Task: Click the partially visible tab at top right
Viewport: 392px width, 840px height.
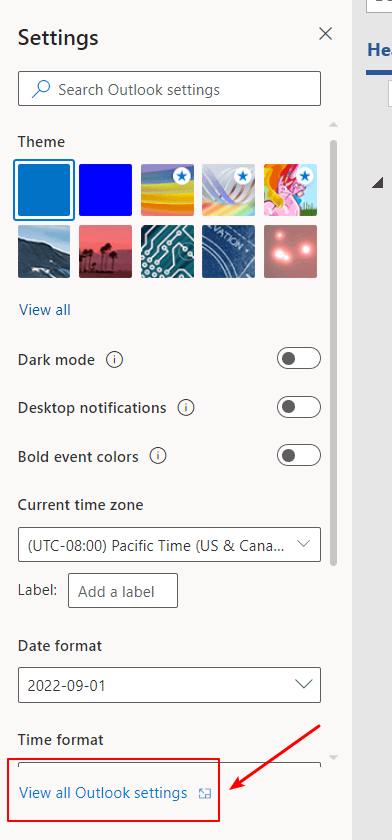Action: click(x=379, y=50)
